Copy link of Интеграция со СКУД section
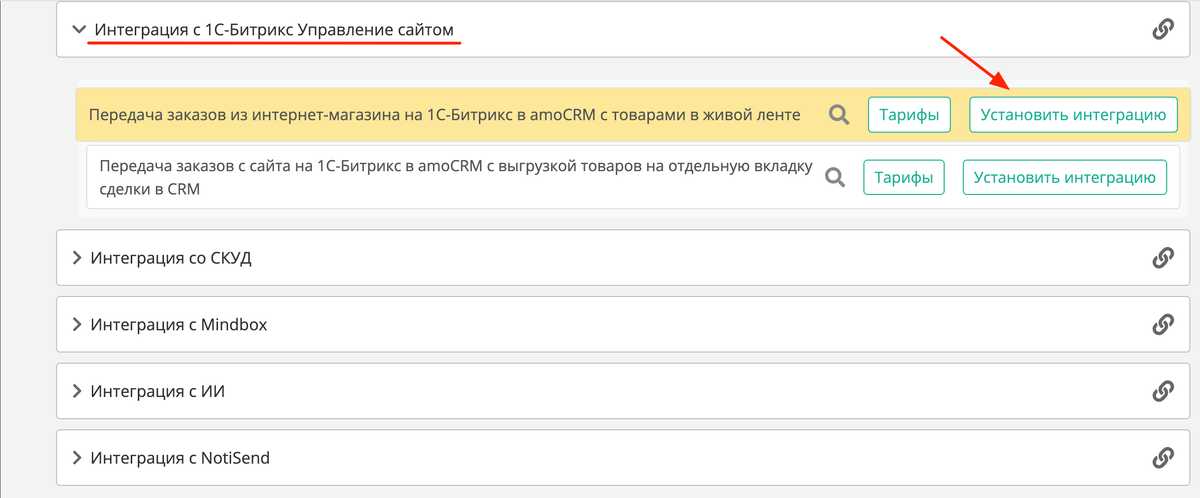This screenshot has height=498, width=1200. 1162,258
